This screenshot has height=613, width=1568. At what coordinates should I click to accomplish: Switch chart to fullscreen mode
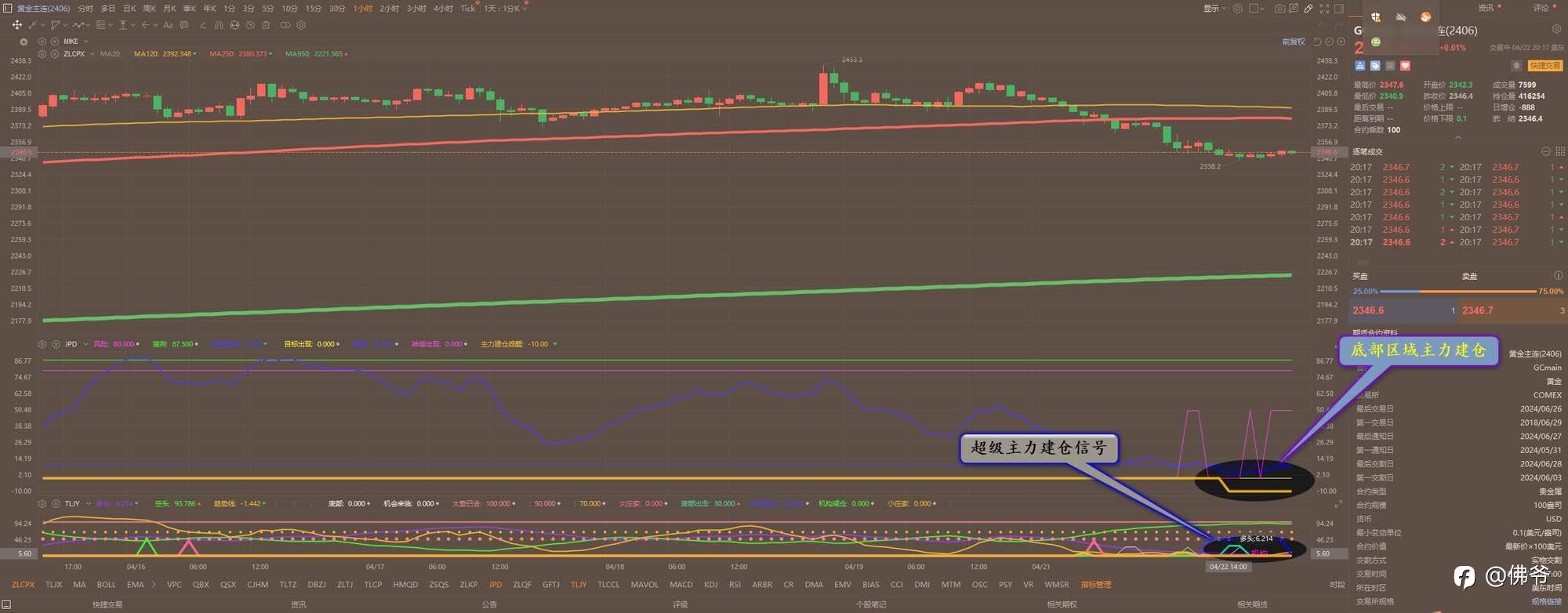point(1324,9)
